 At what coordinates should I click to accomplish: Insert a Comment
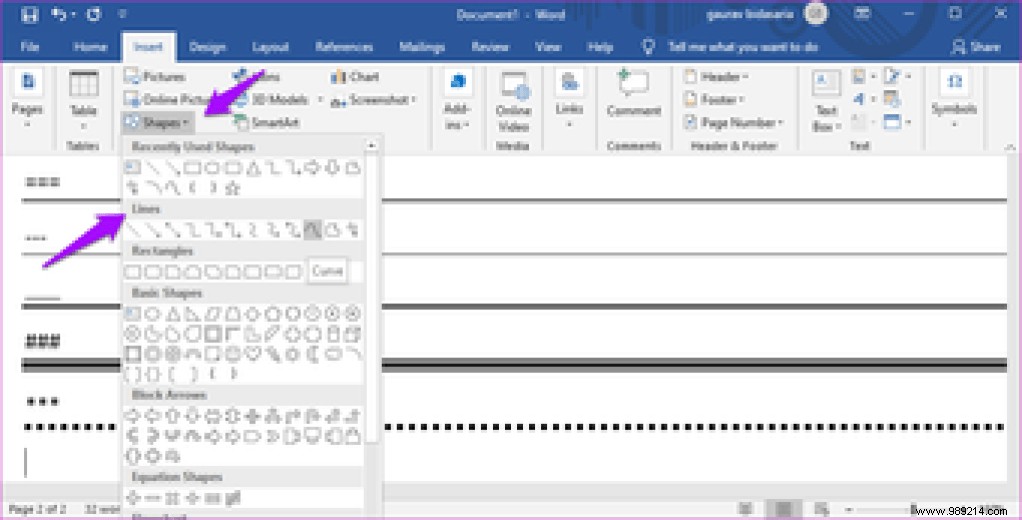click(x=634, y=95)
